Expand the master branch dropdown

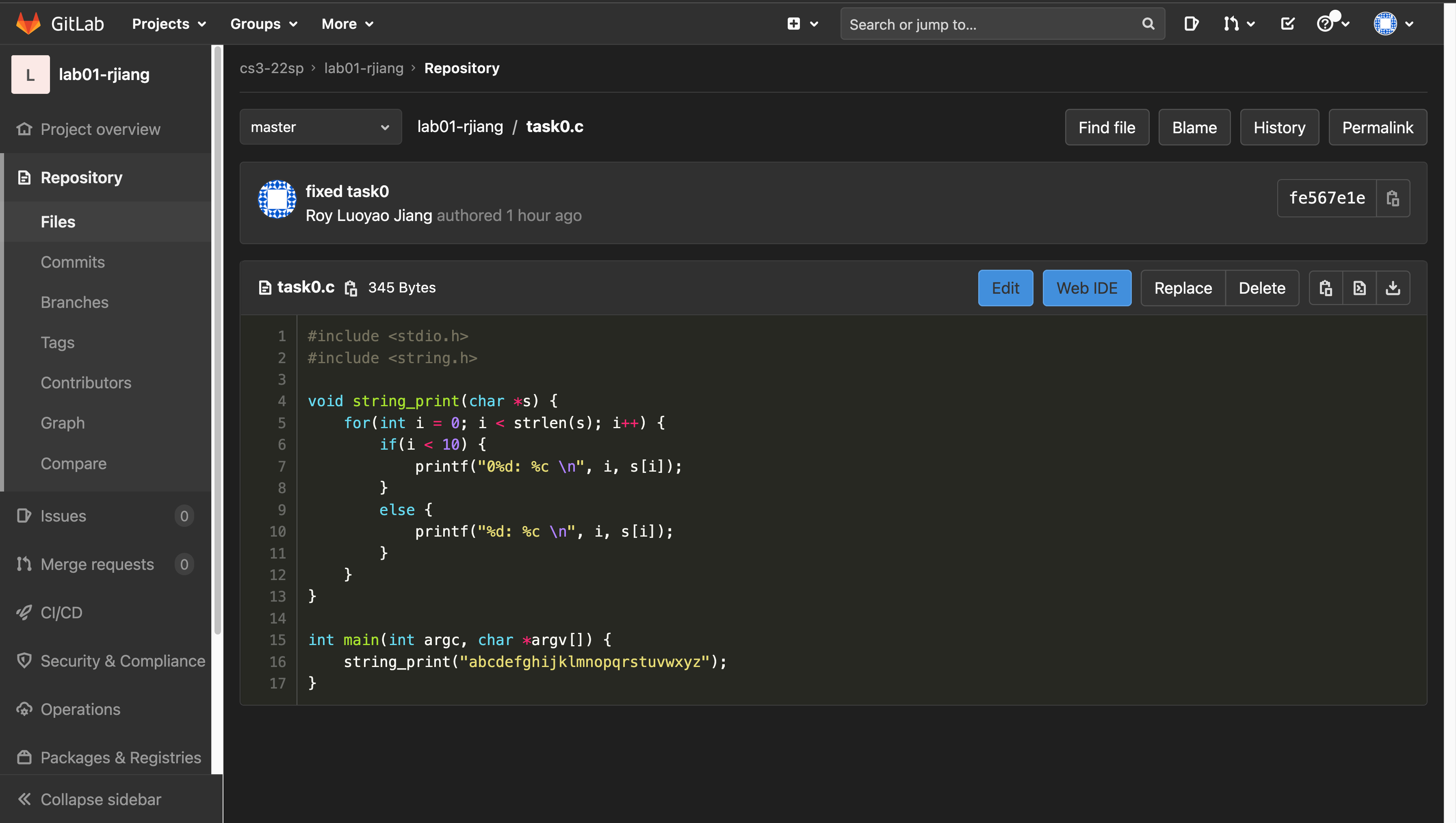[x=321, y=127]
